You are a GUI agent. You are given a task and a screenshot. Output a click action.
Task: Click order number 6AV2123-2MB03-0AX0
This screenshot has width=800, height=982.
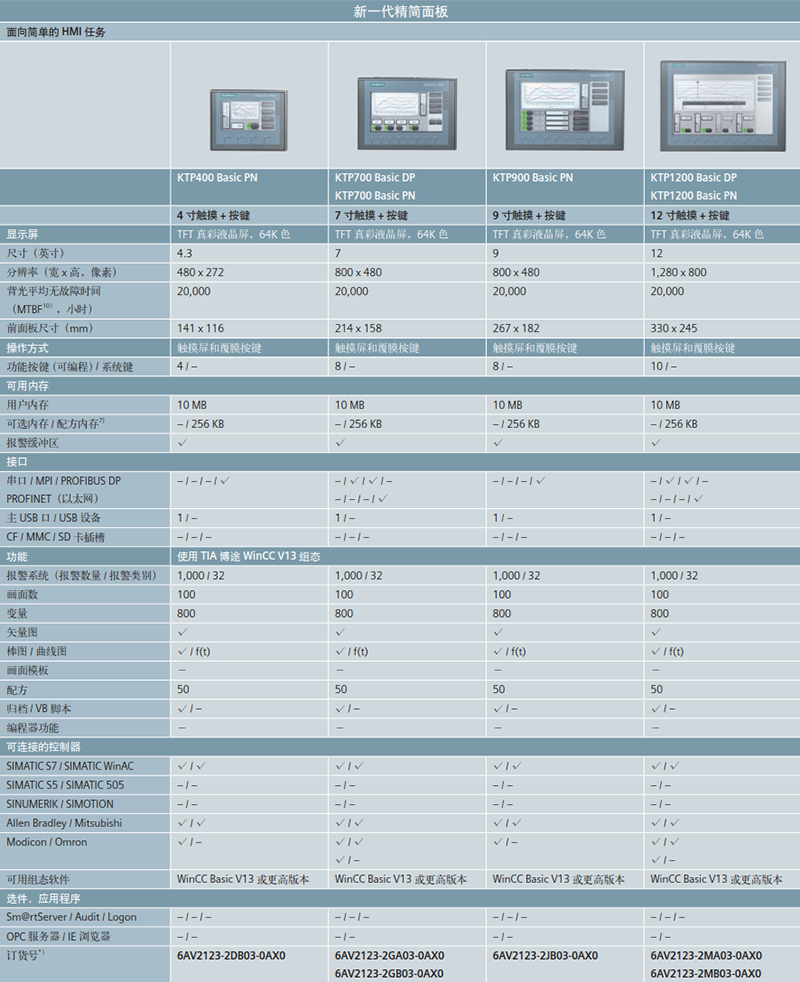[705, 973]
